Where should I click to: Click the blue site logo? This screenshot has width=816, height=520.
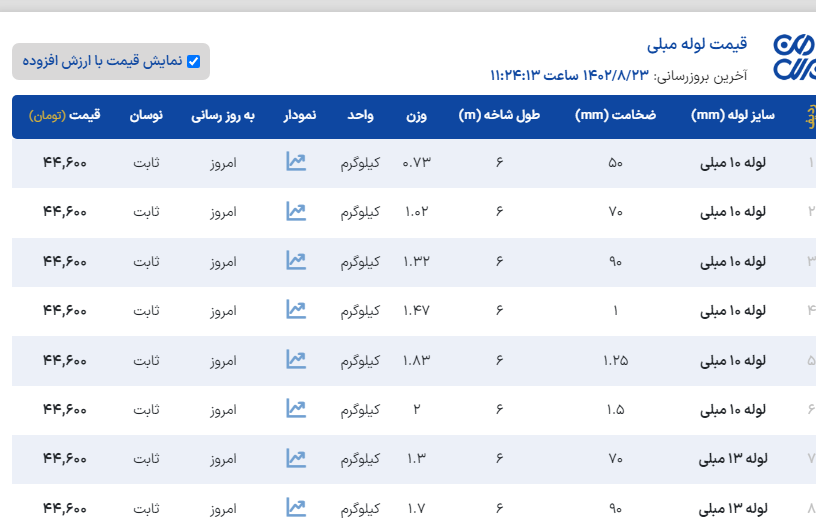pyautogui.click(x=794, y=58)
